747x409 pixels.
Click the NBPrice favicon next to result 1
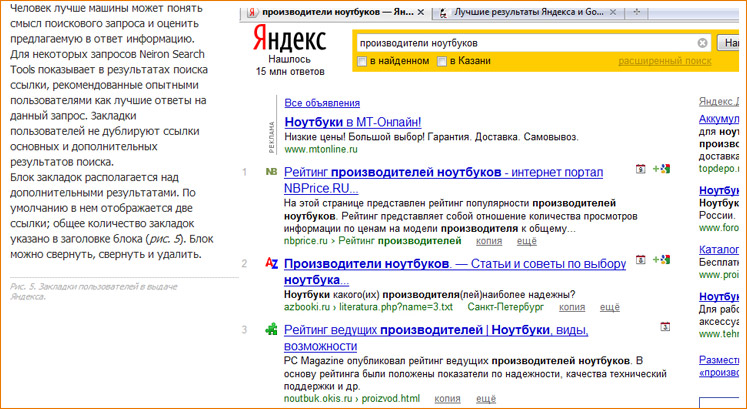(271, 172)
